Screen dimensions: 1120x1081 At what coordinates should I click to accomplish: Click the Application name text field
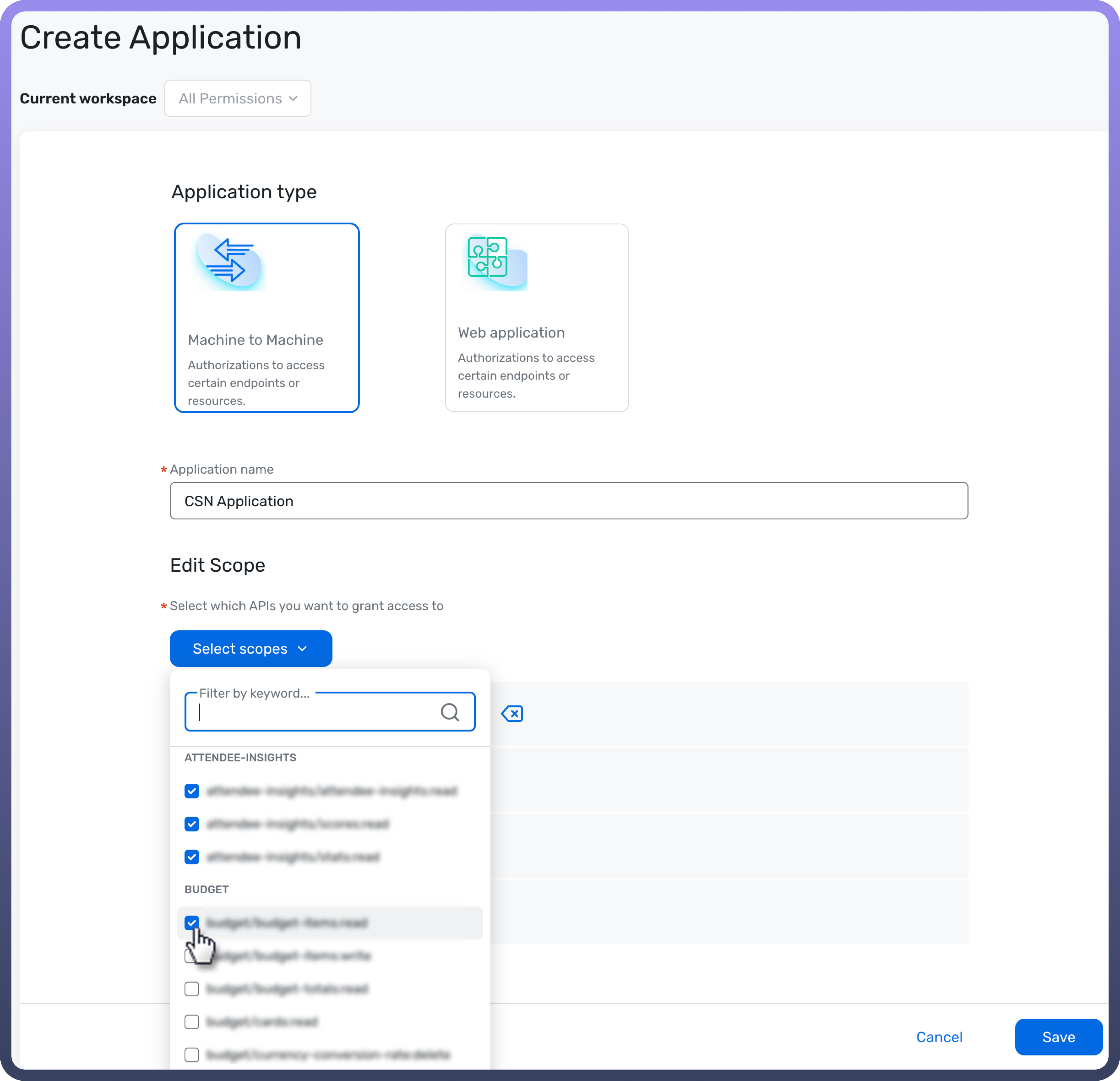pos(569,501)
